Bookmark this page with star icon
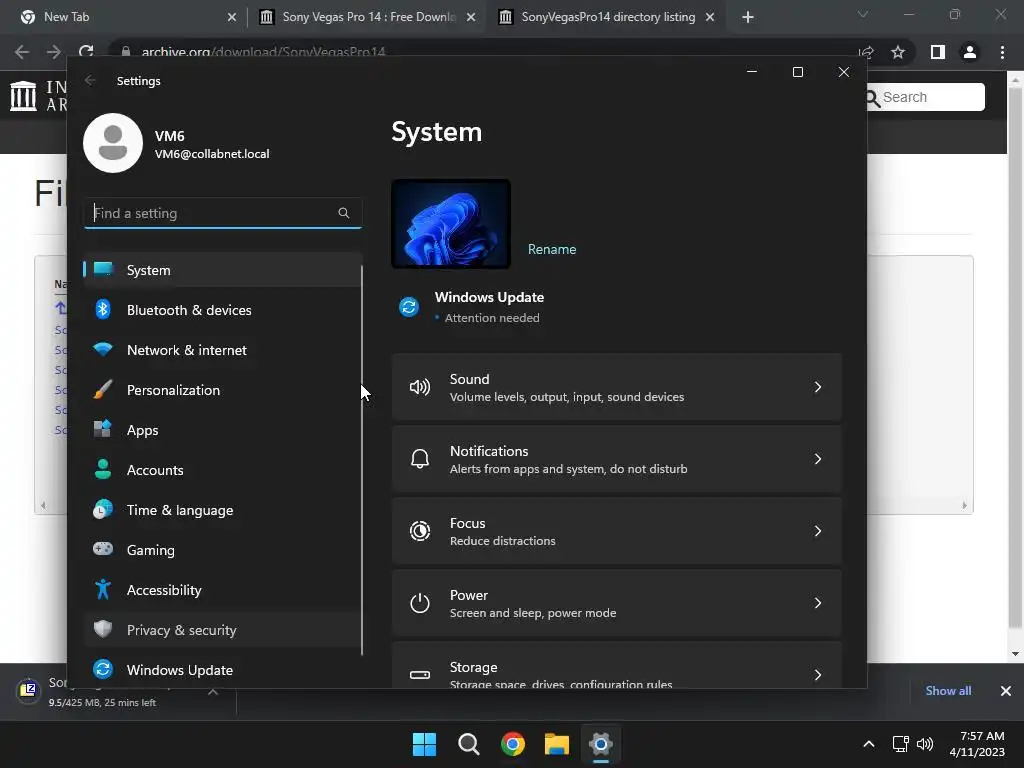 point(898,52)
